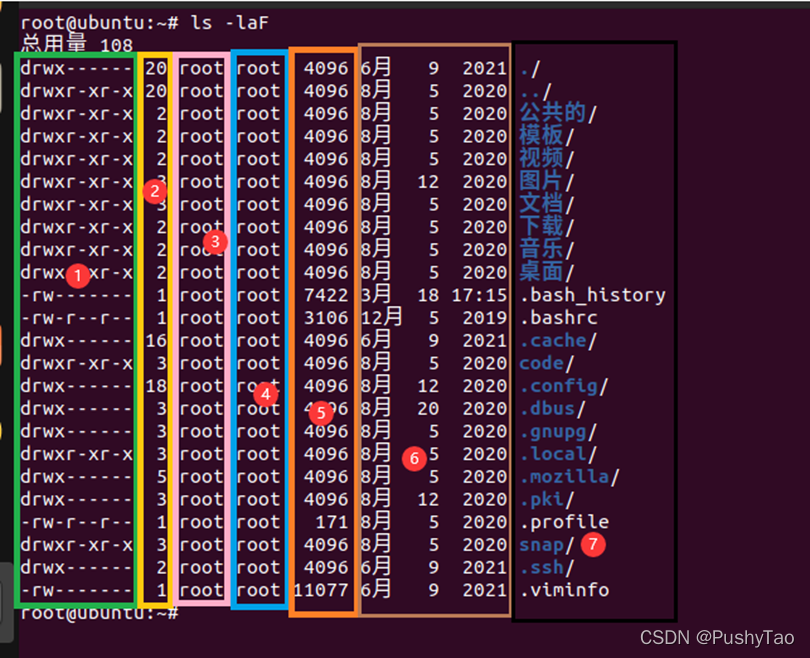The width and height of the screenshot is (810, 658).
Task: Click permissions '-rw-r--r--' of .profile row
Action: pyautogui.click(x=76, y=522)
